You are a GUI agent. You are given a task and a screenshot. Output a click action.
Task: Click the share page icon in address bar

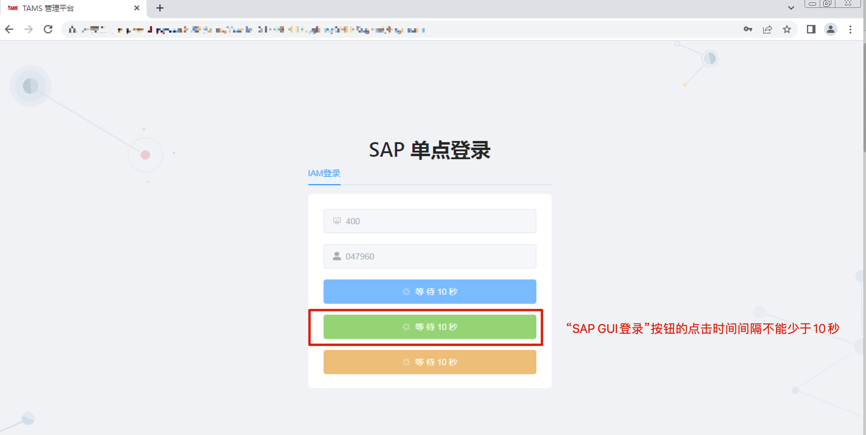[x=767, y=29]
